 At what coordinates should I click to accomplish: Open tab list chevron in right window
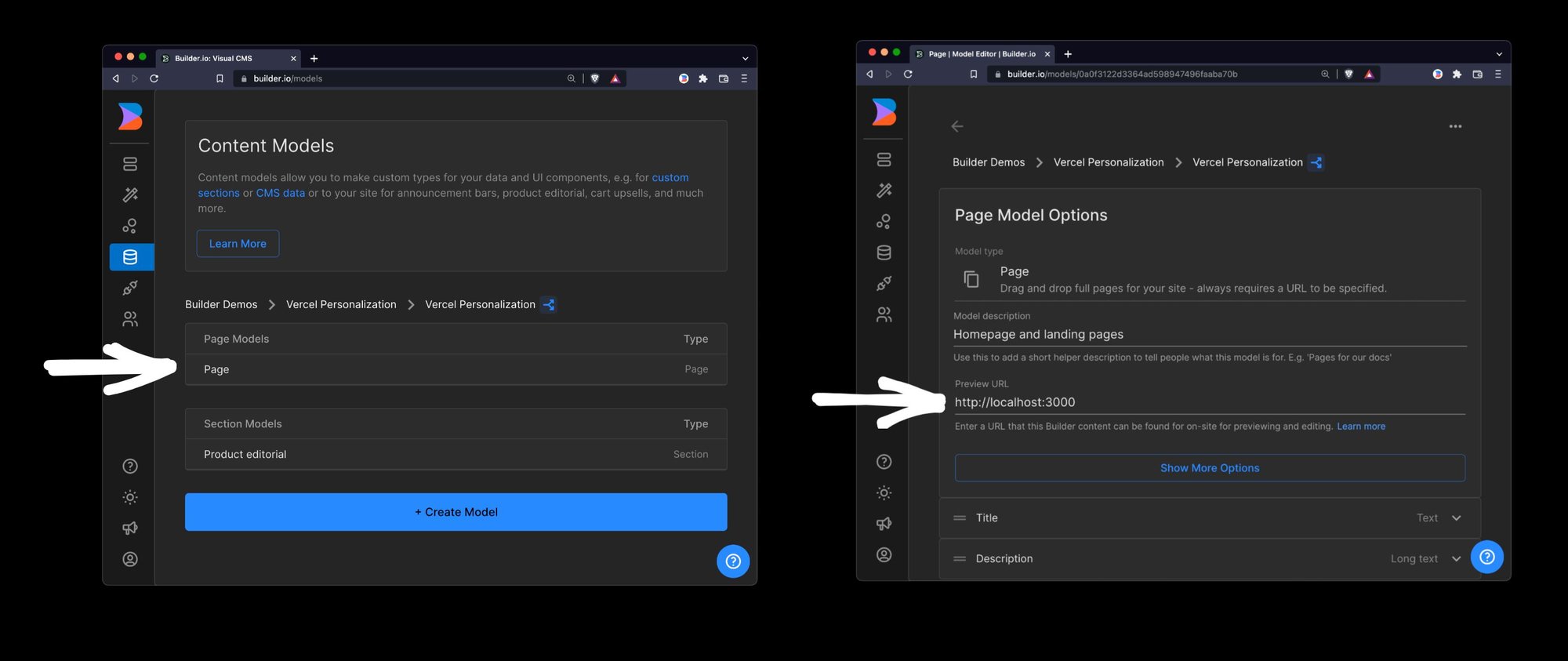pyautogui.click(x=1499, y=54)
